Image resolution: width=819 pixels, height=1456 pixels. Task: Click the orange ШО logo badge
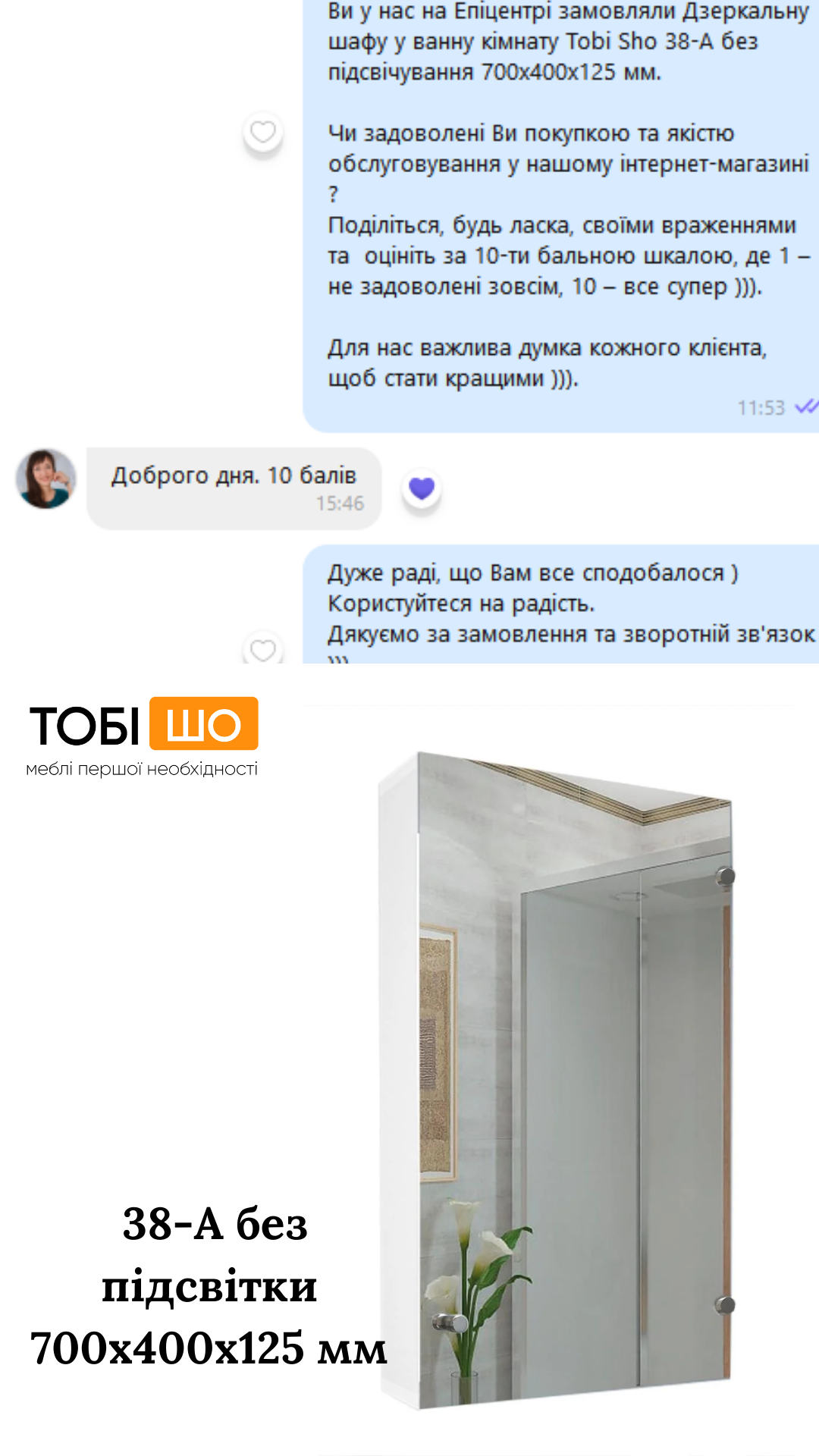pos(203,724)
